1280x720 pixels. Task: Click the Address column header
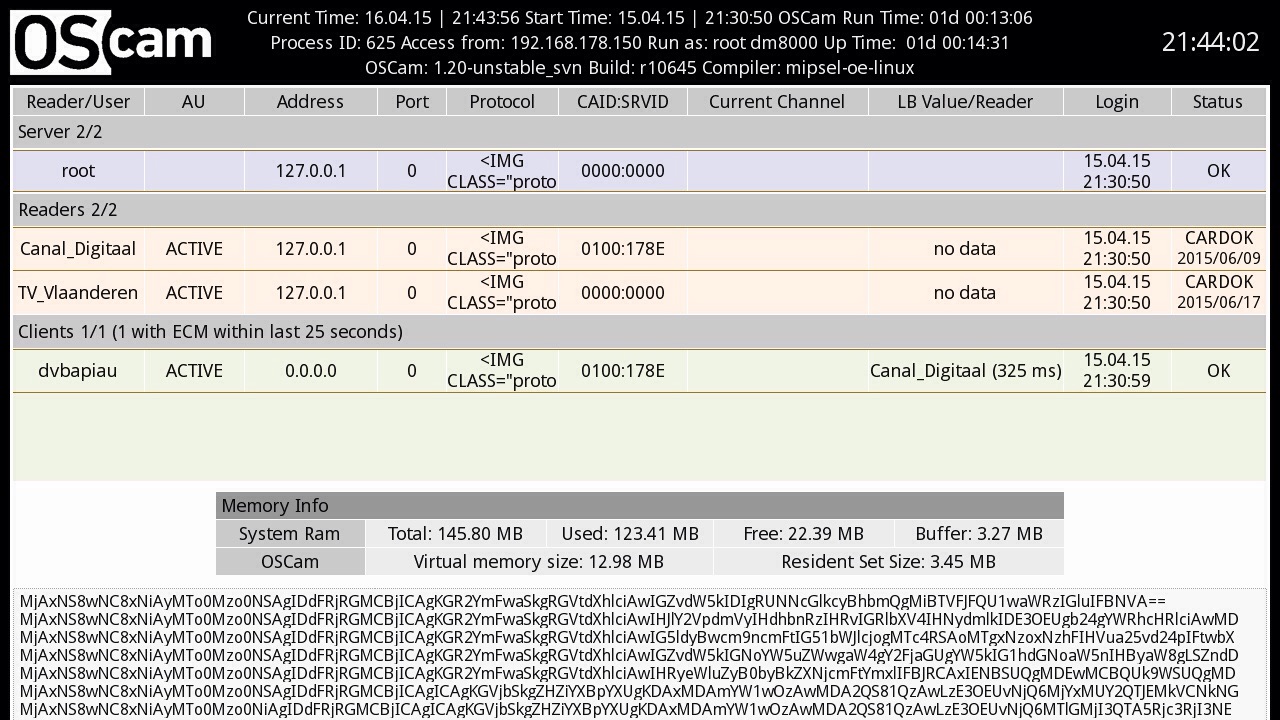click(310, 102)
